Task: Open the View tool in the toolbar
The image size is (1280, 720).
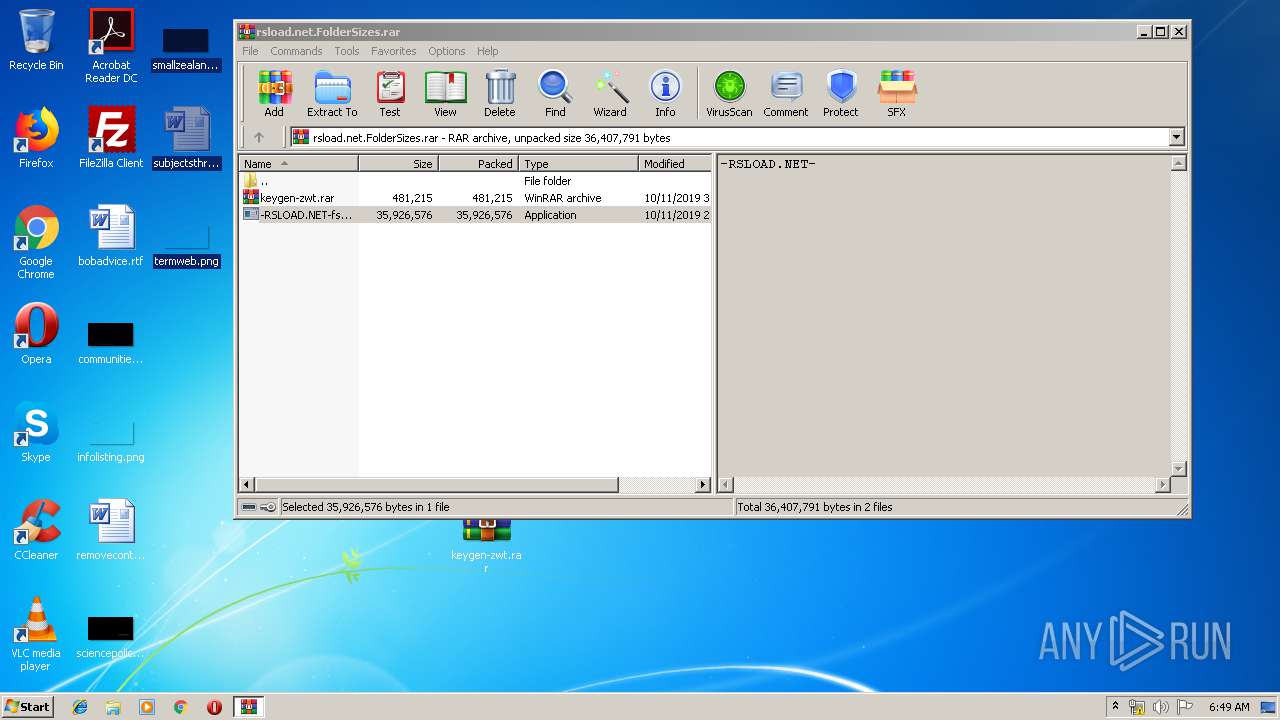Action: click(445, 94)
